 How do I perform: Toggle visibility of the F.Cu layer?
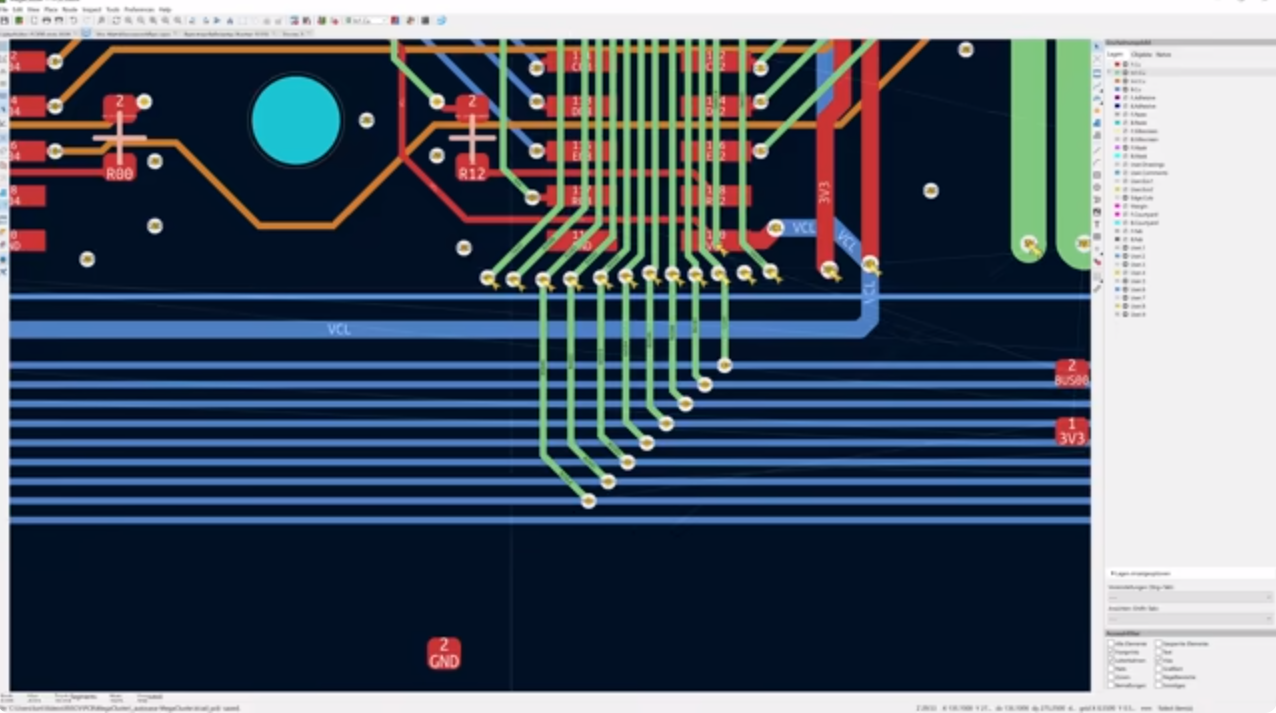(x=1125, y=64)
